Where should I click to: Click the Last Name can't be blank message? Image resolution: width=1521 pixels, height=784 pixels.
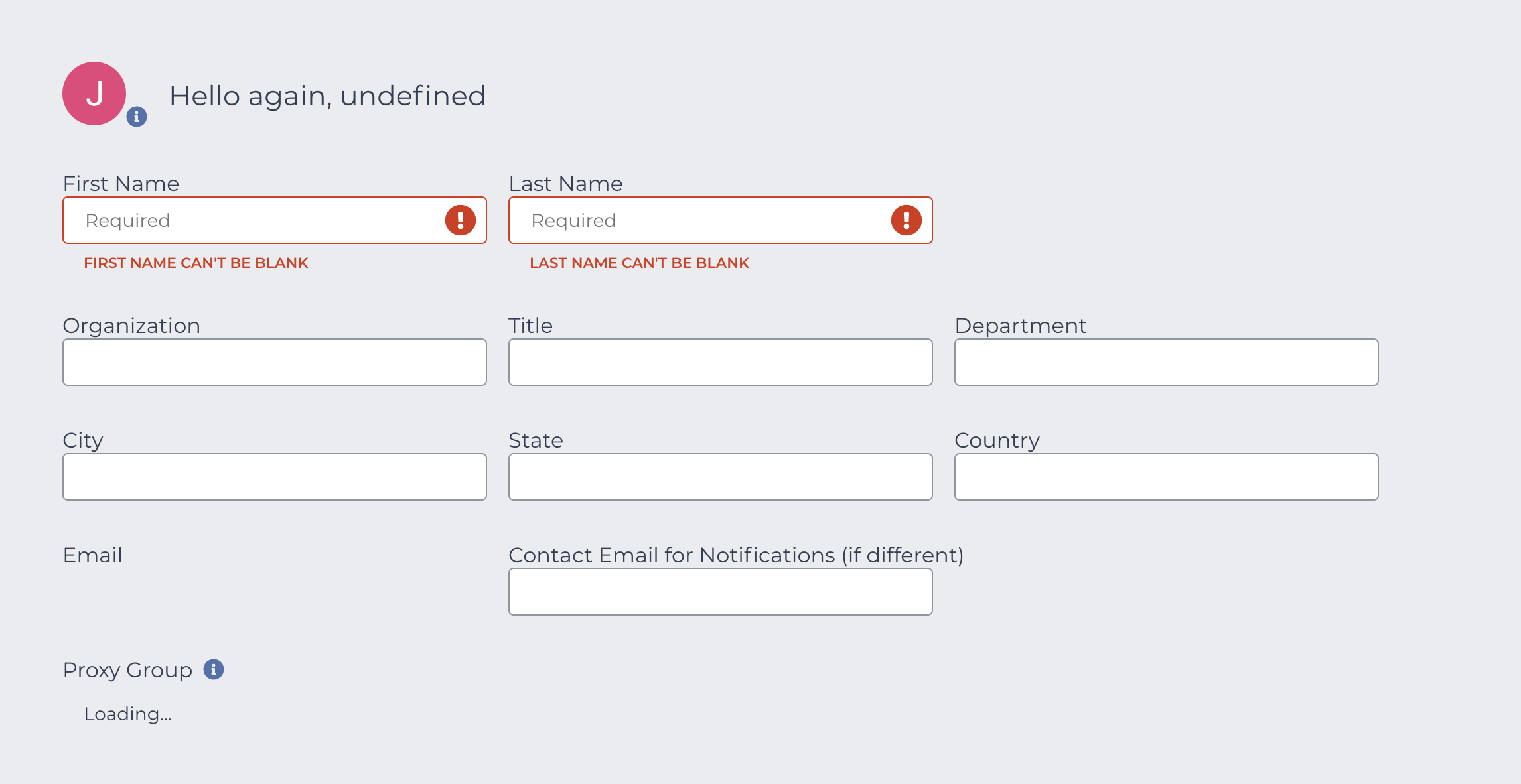pyautogui.click(x=639, y=263)
